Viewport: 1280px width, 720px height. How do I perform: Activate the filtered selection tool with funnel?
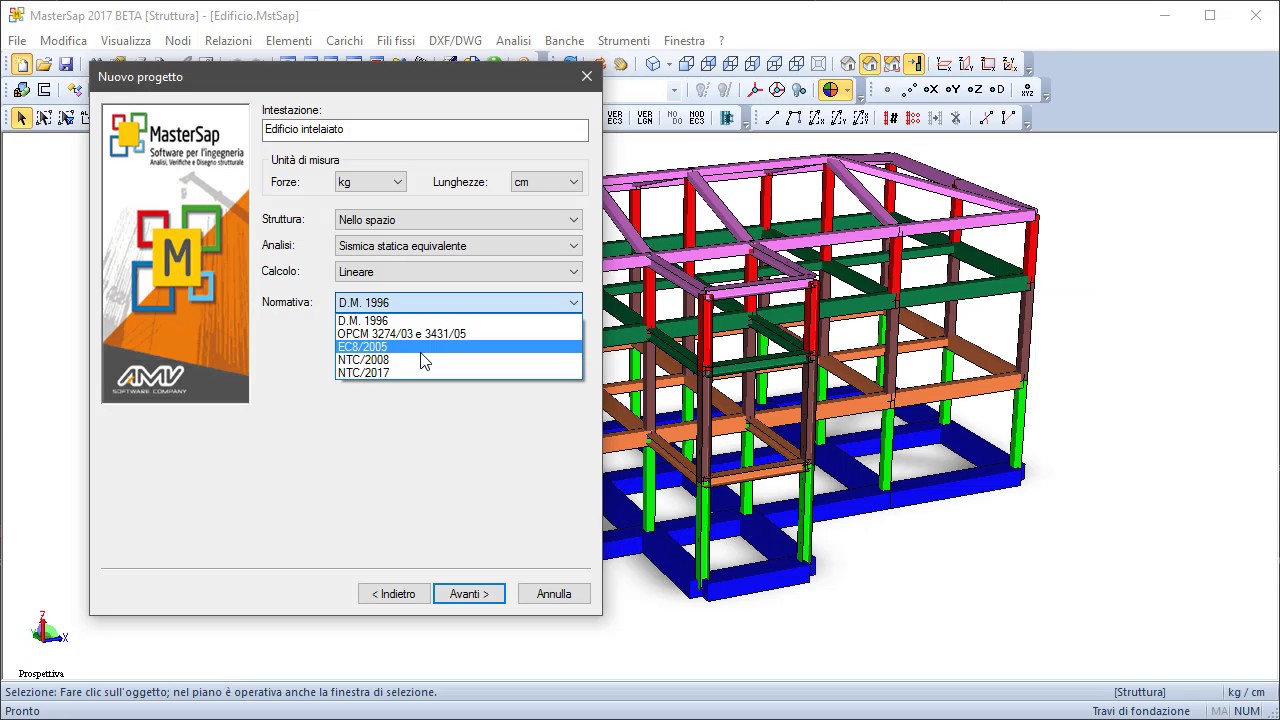click(x=66, y=118)
